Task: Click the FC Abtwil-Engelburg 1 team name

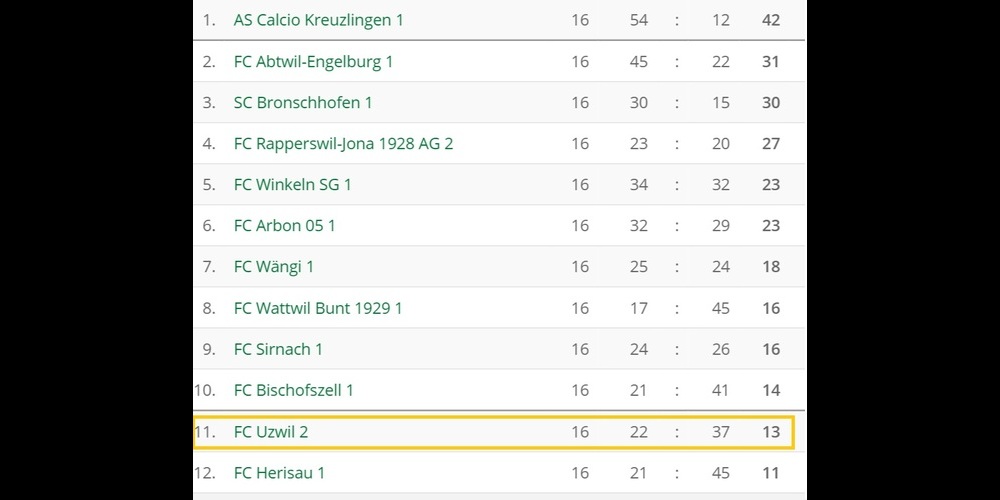Action: [313, 62]
